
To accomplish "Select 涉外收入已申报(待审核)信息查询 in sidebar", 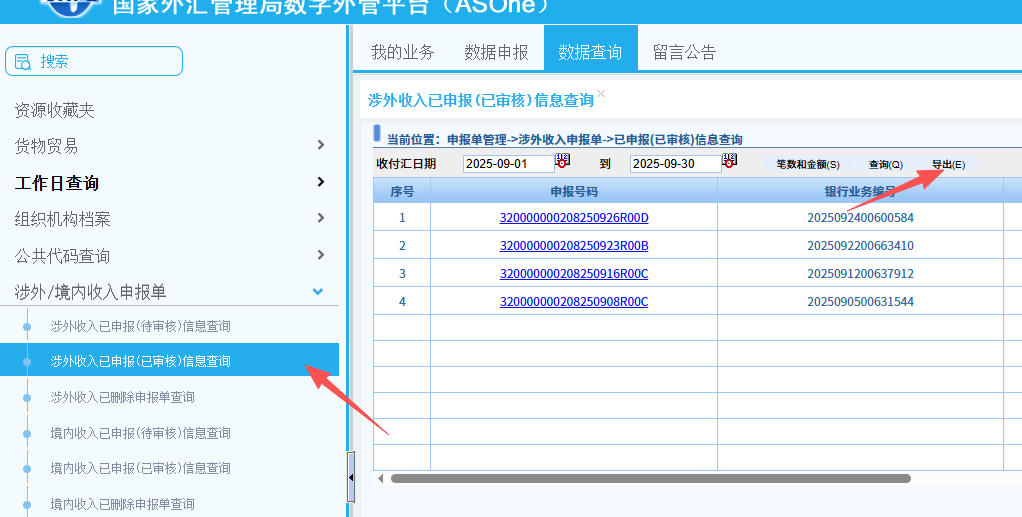I will (x=140, y=326).
